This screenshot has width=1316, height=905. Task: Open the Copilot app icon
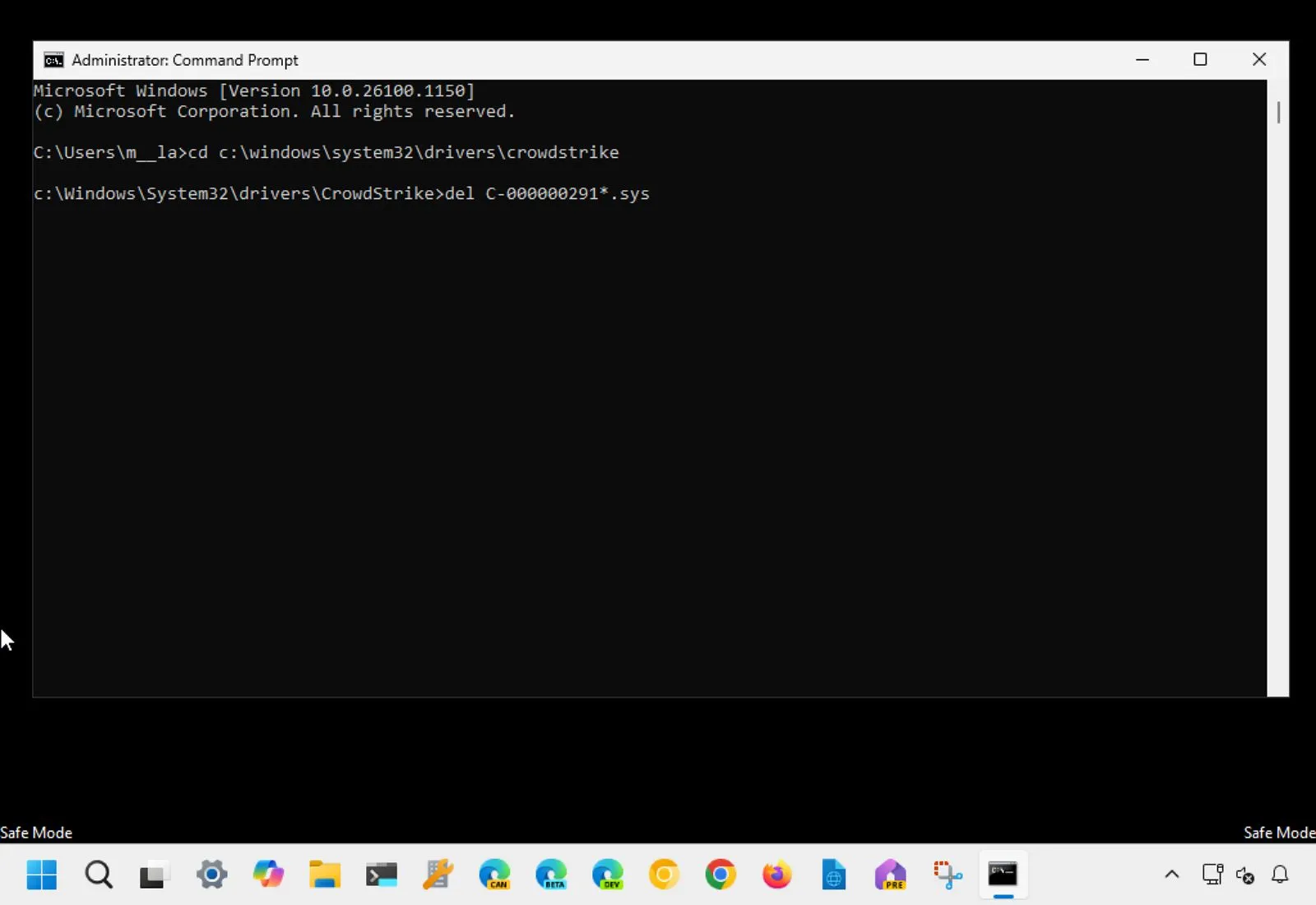268,875
